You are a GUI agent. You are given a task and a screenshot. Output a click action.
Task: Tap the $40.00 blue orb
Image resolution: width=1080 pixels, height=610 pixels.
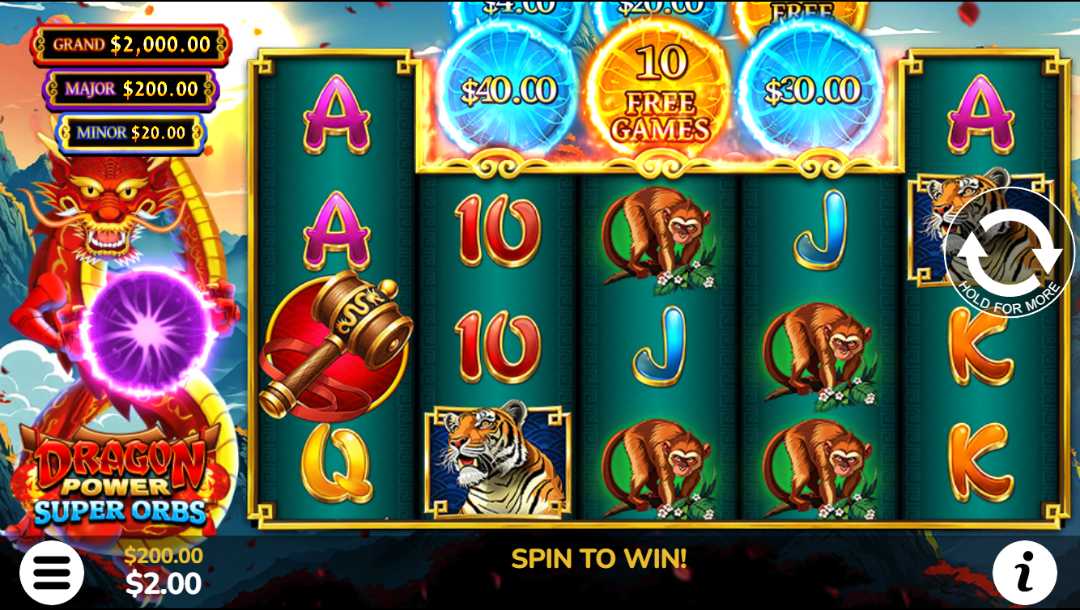click(x=508, y=91)
